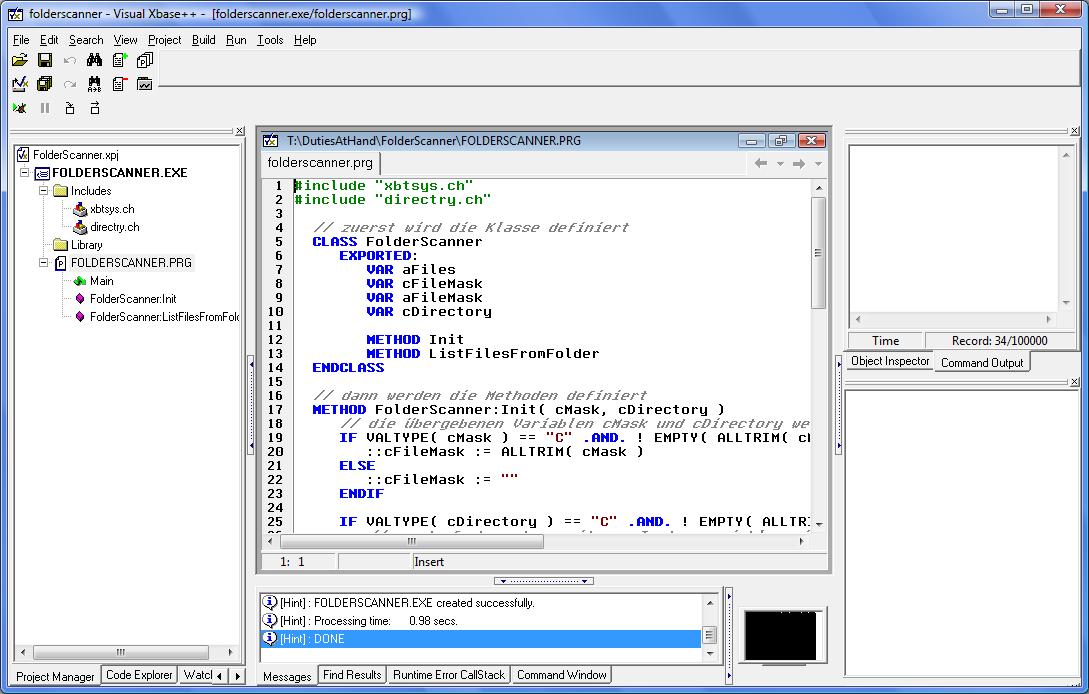Open the Run menu

[x=236, y=40]
